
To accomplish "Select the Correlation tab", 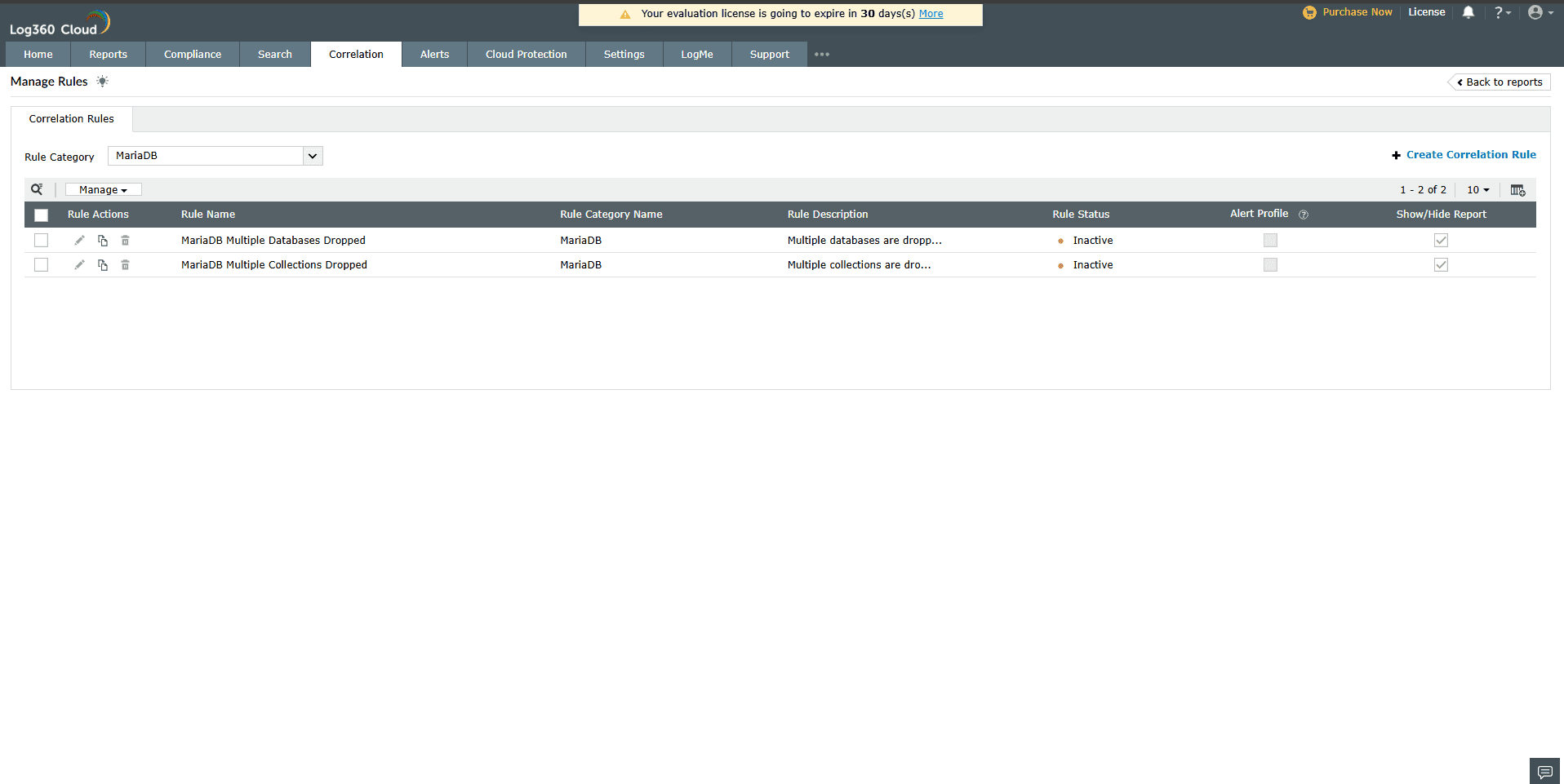I will [x=356, y=55].
